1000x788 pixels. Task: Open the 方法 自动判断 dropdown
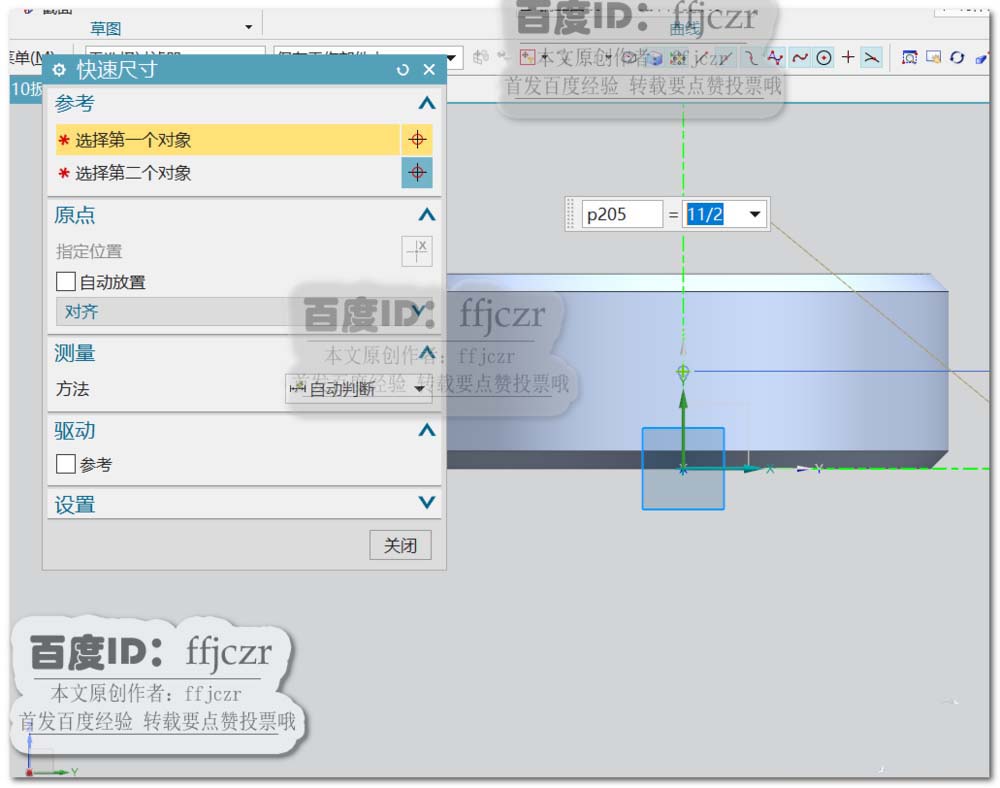coord(358,388)
